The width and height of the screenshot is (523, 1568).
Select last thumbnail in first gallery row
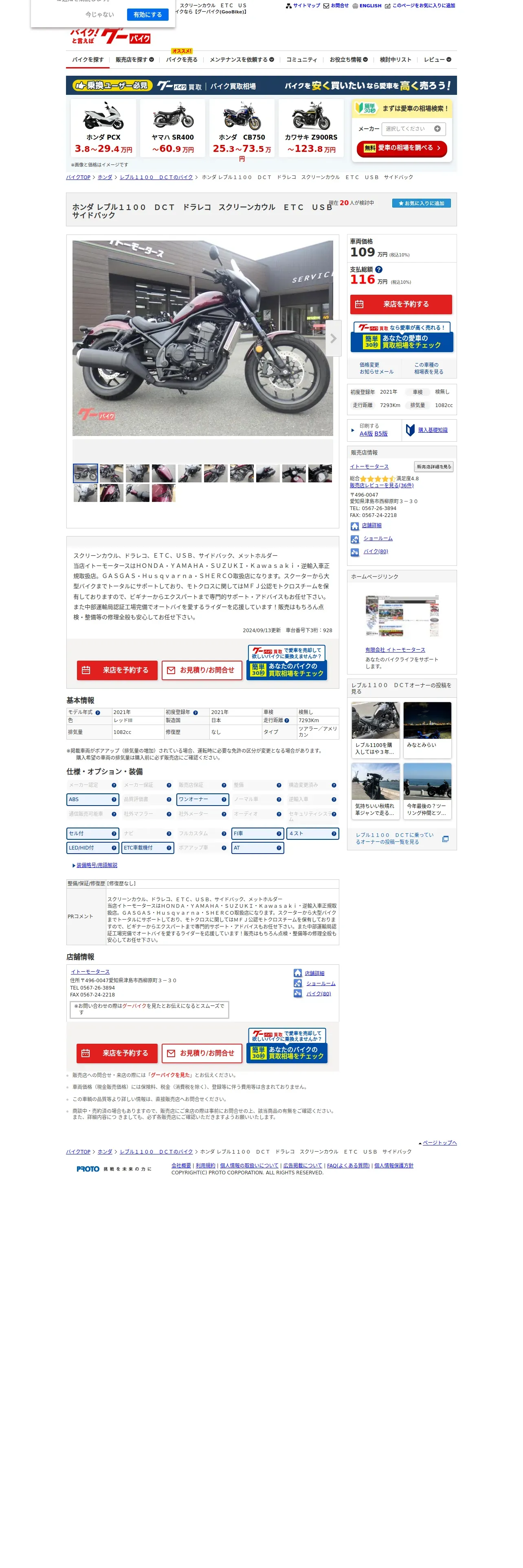(x=320, y=473)
